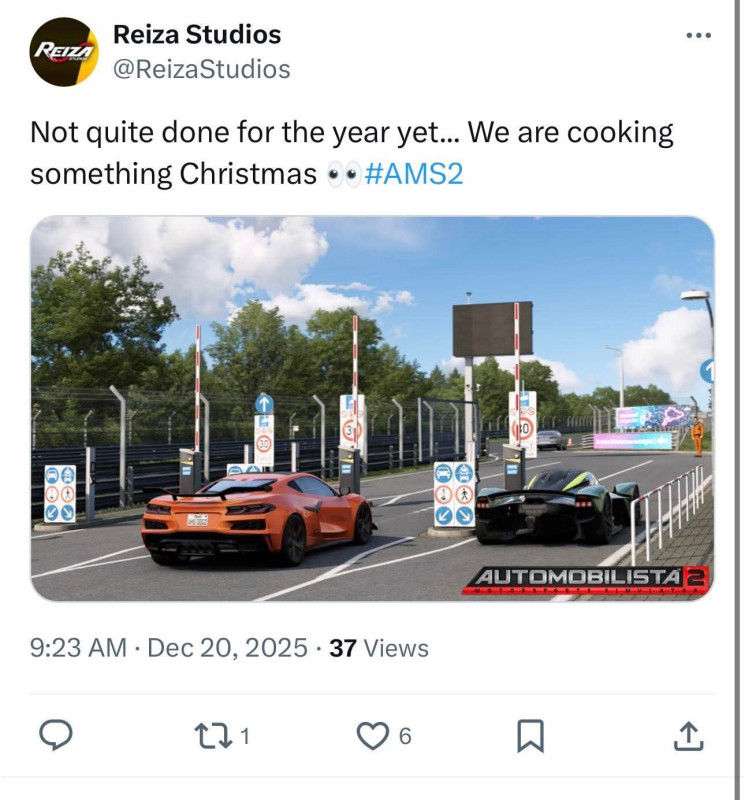This screenshot has height=800, width=745.
Task: Repost the tweet with retweet icon
Action: 213,736
